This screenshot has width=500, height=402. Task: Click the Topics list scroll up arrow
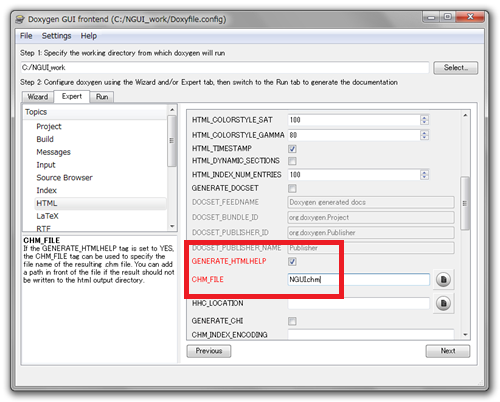click(172, 110)
